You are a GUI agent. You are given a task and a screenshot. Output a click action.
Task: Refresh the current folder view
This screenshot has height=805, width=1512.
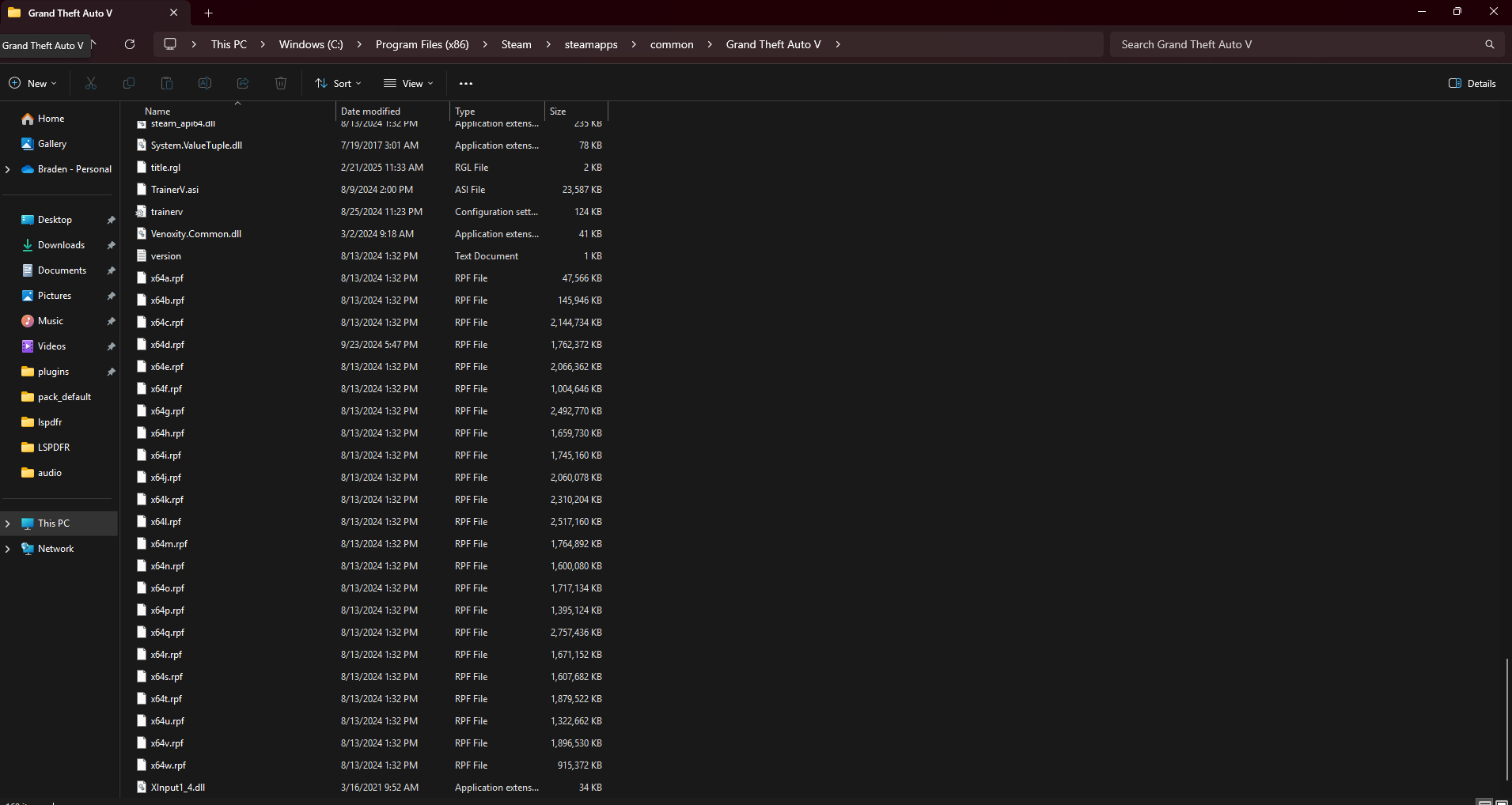[x=130, y=44]
